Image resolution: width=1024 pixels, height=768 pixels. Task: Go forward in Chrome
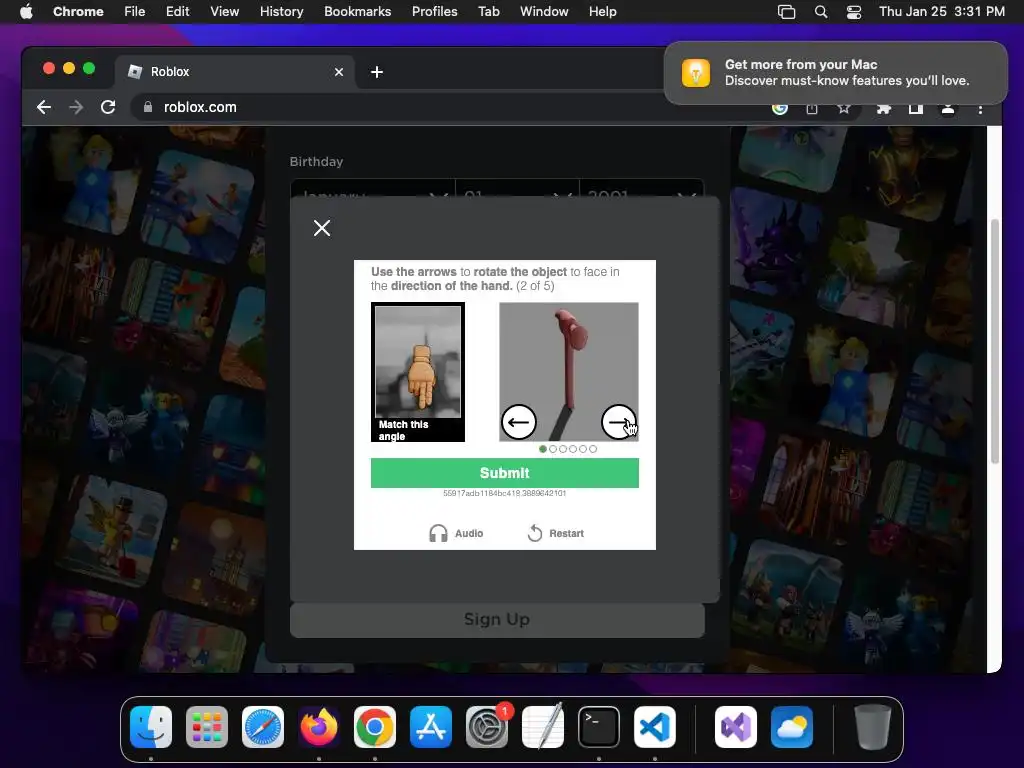coord(76,107)
